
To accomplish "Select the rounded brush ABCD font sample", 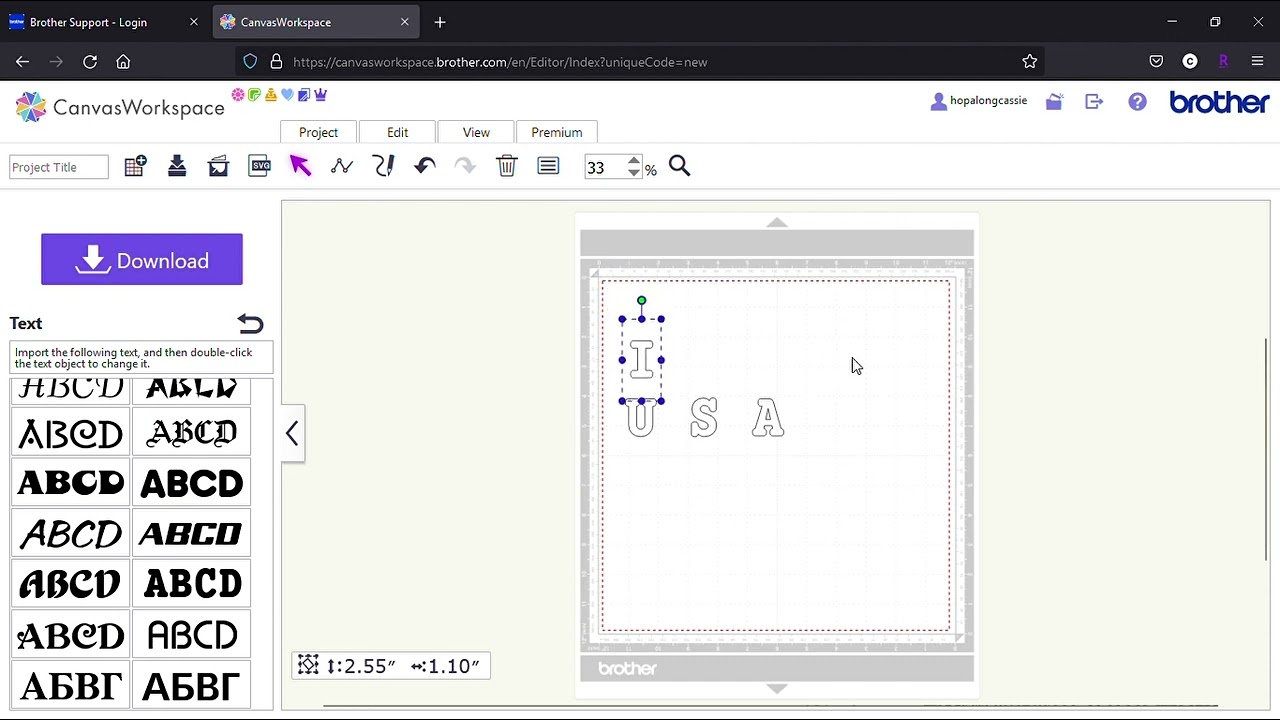I will coord(71,584).
